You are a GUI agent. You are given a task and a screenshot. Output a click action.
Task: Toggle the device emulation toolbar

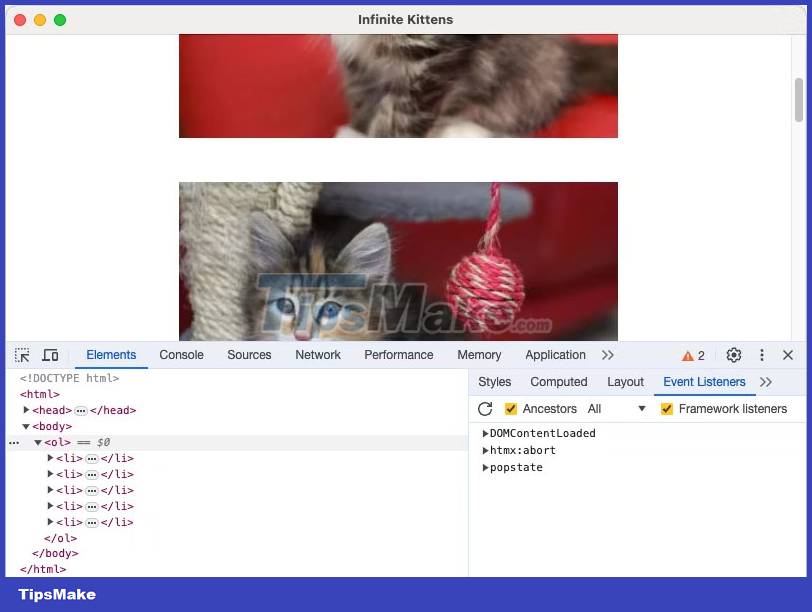point(50,355)
